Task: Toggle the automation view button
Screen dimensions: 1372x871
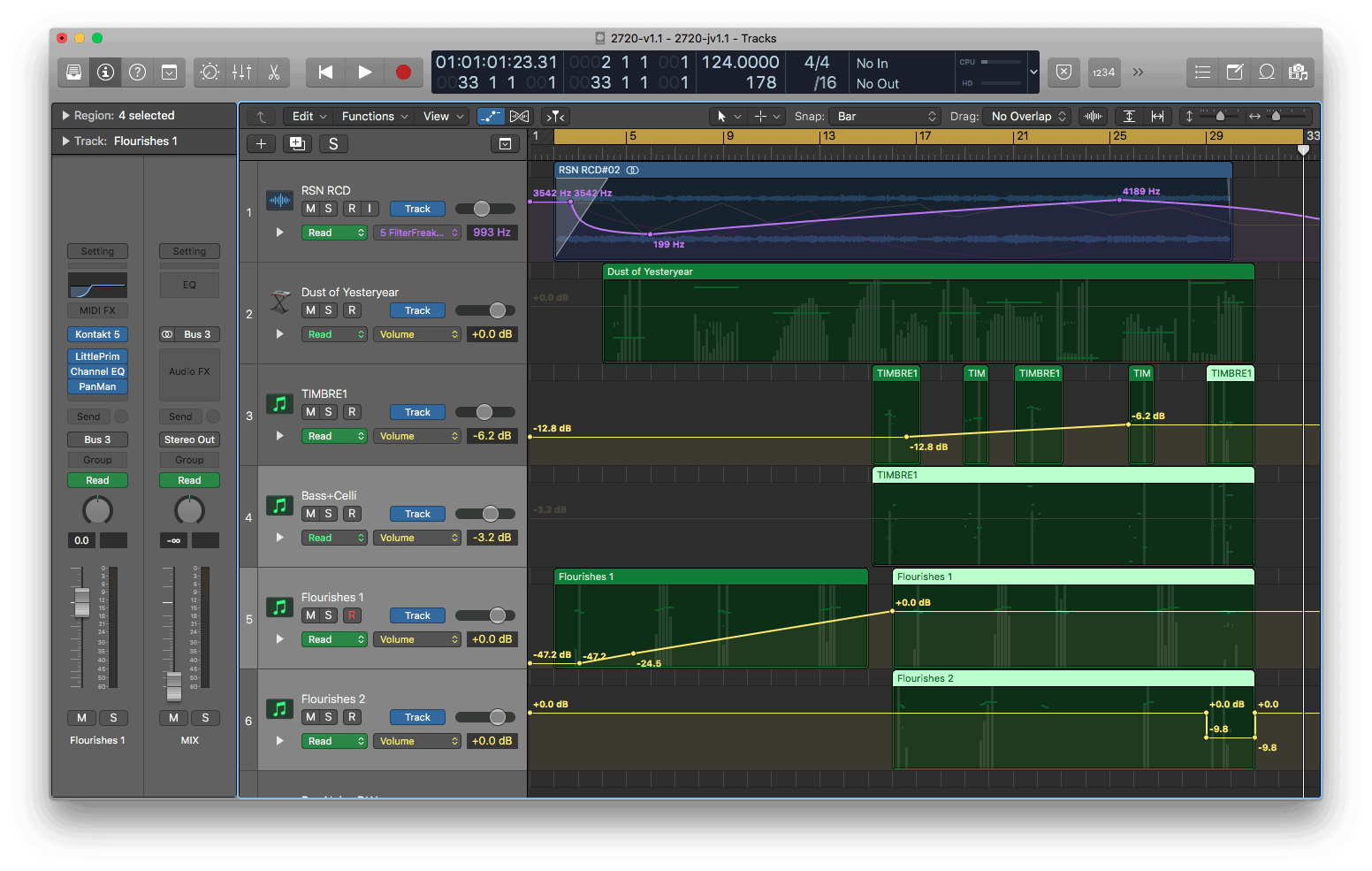Action: pos(490,117)
